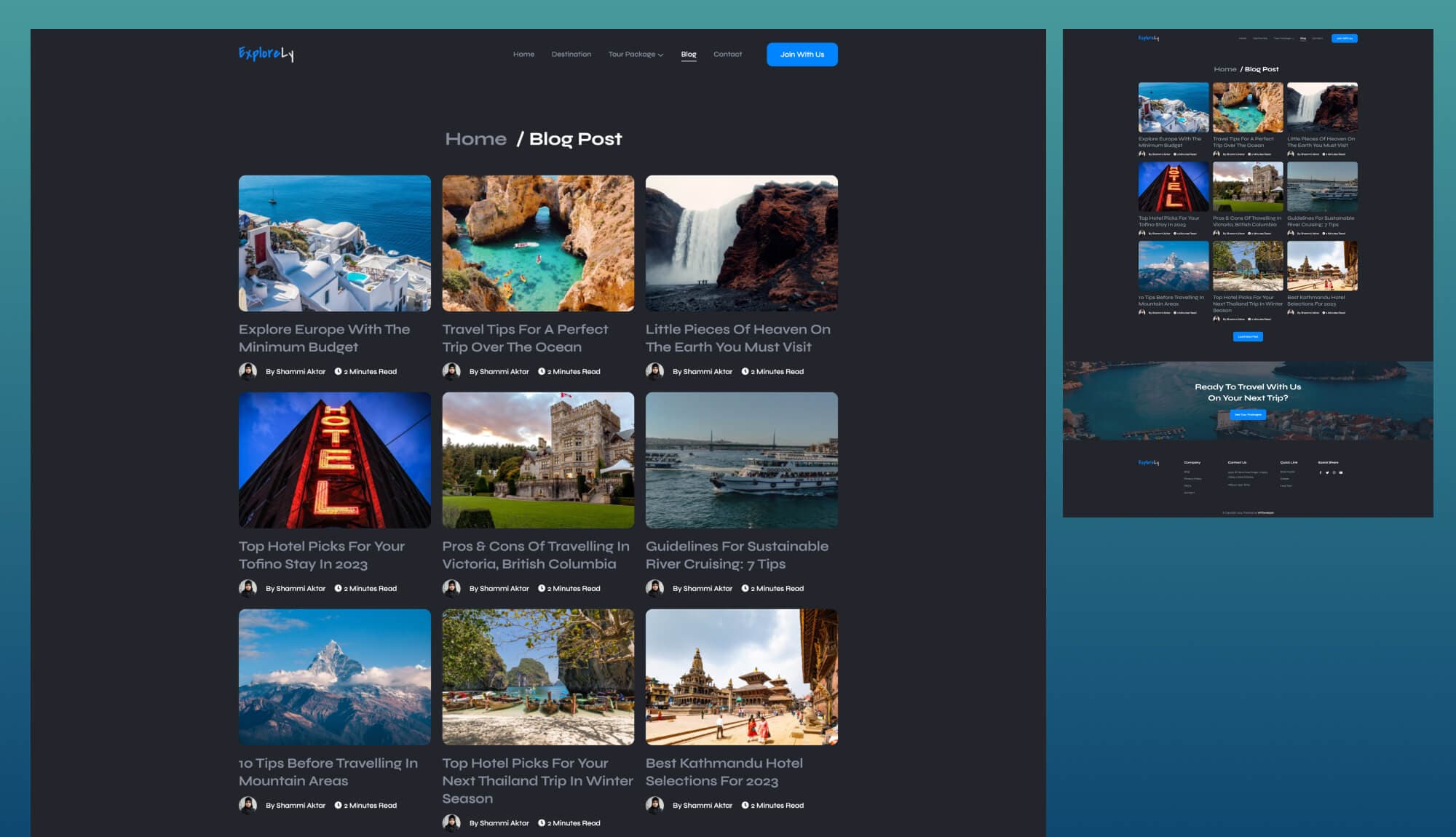The width and height of the screenshot is (1456, 837).
Task: Open the Destination nav item
Action: tap(571, 54)
